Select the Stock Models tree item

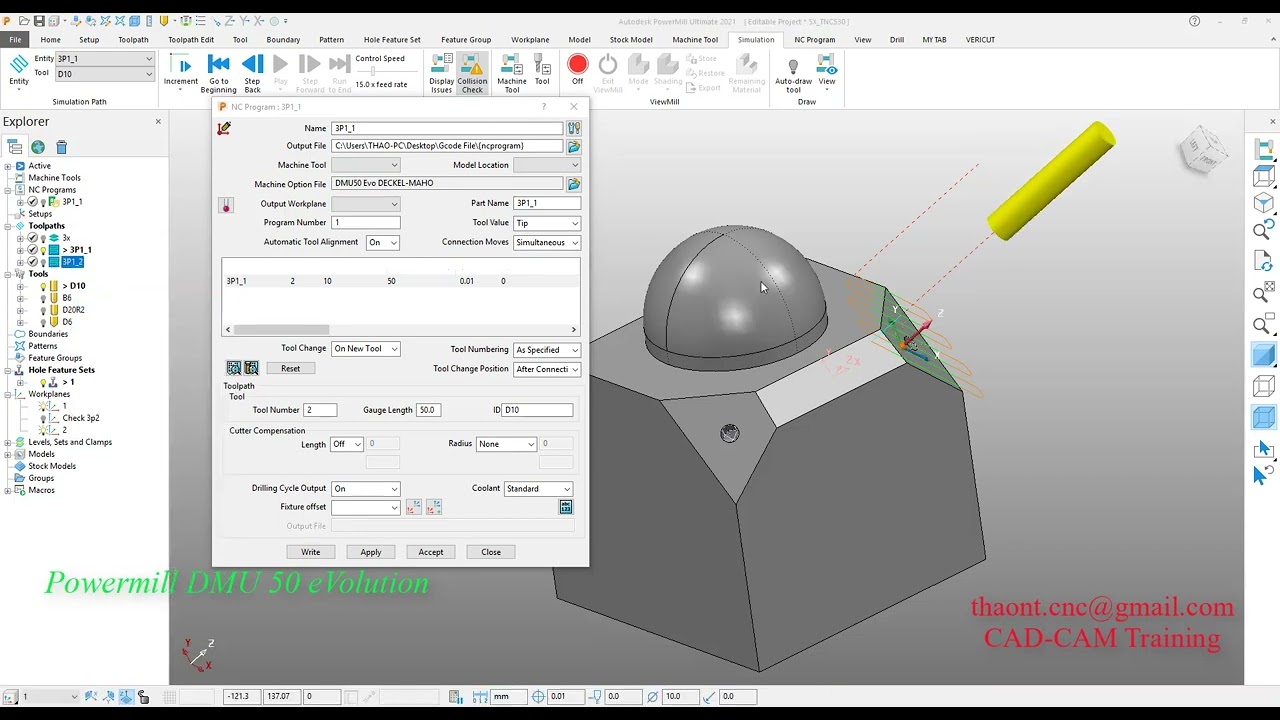tap(52, 466)
